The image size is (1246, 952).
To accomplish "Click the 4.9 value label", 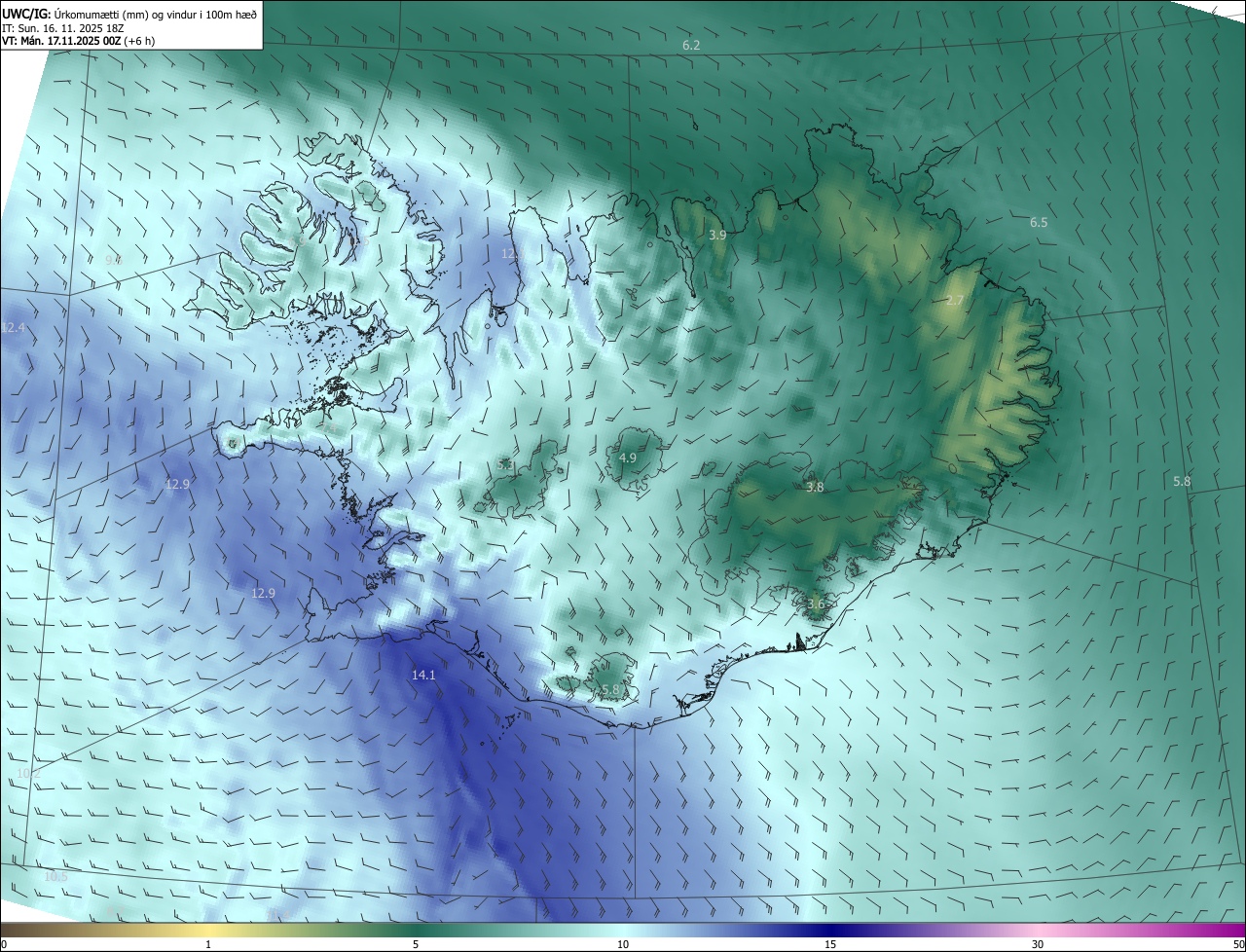I will [628, 458].
